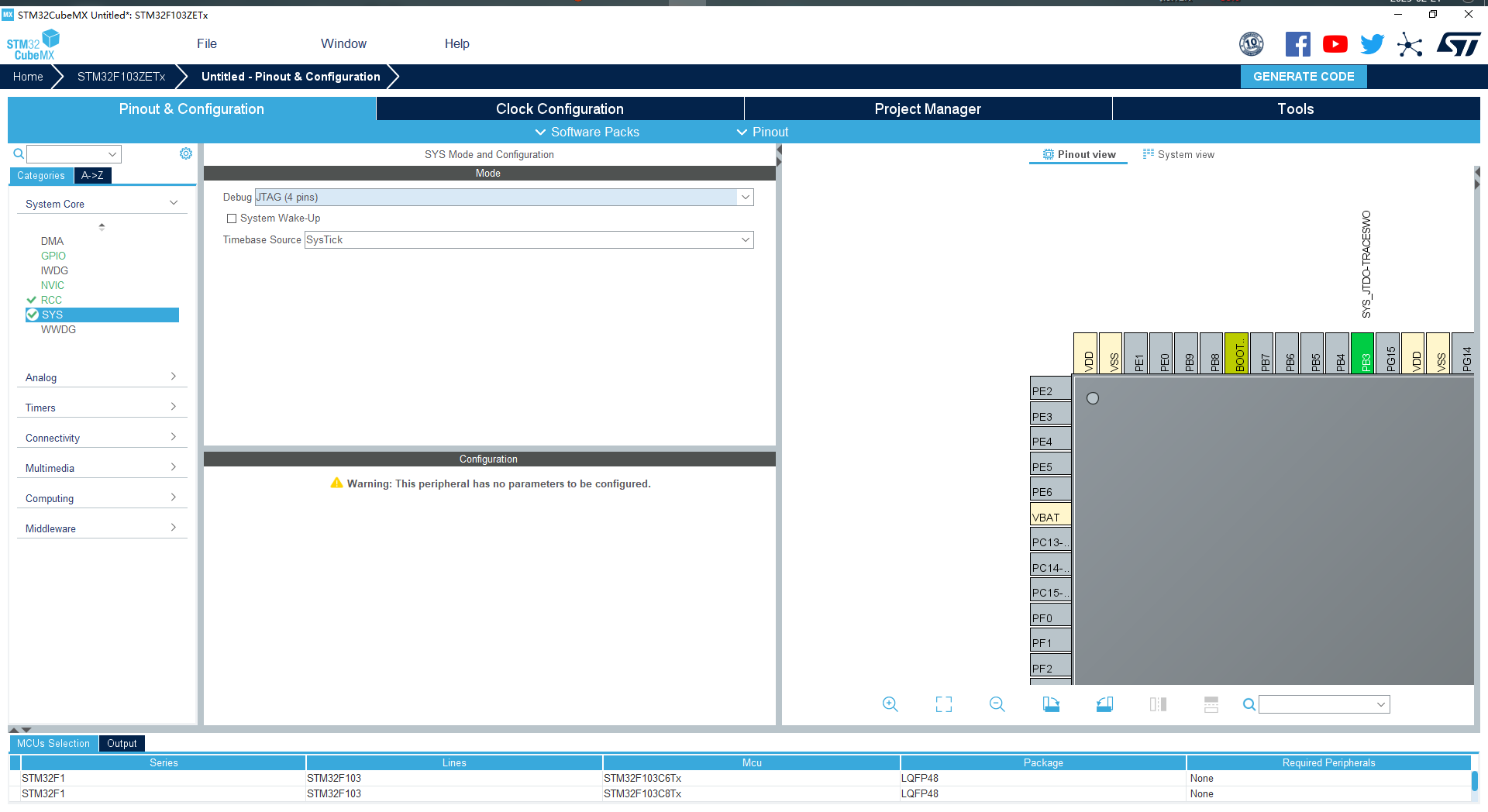Select the GPIO peripheral

53,256
